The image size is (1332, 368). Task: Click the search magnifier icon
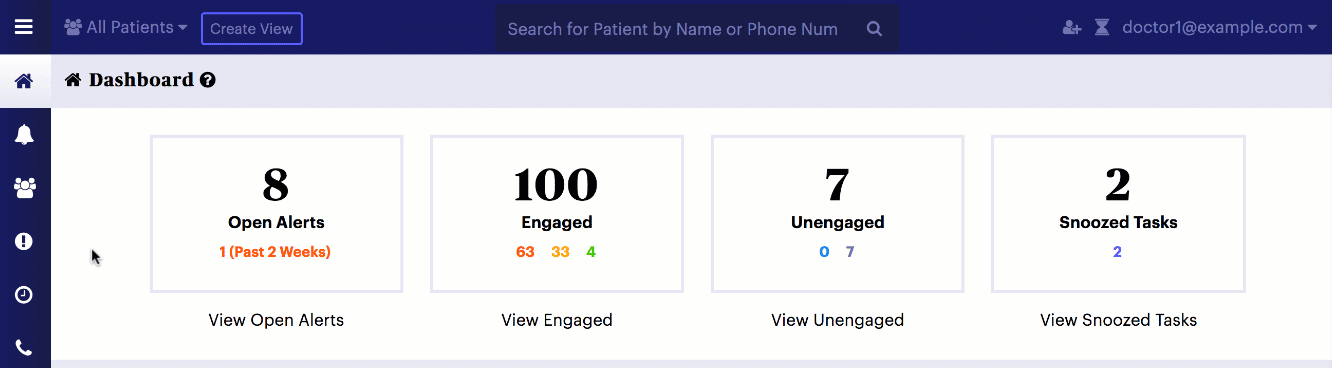click(x=874, y=29)
